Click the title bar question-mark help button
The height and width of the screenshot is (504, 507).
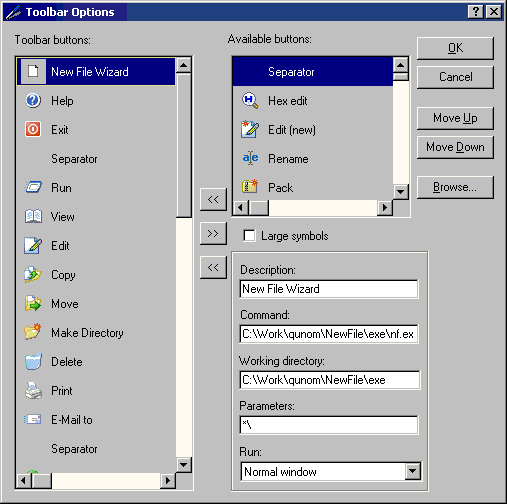coord(476,12)
